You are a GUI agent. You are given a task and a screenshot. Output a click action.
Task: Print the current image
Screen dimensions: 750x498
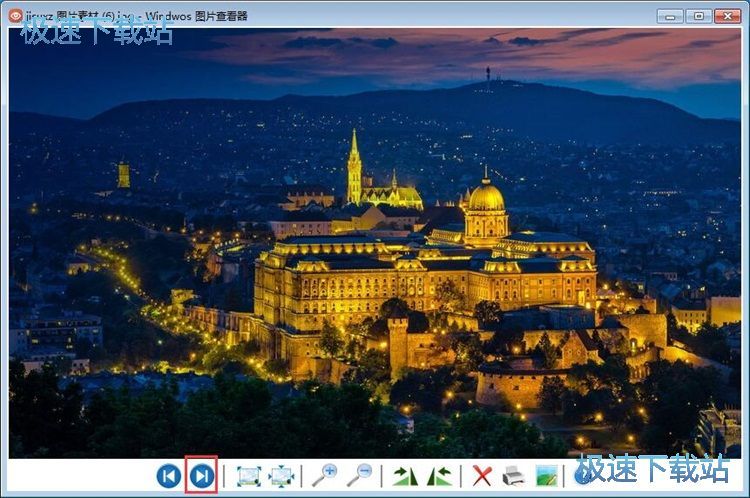pos(513,476)
